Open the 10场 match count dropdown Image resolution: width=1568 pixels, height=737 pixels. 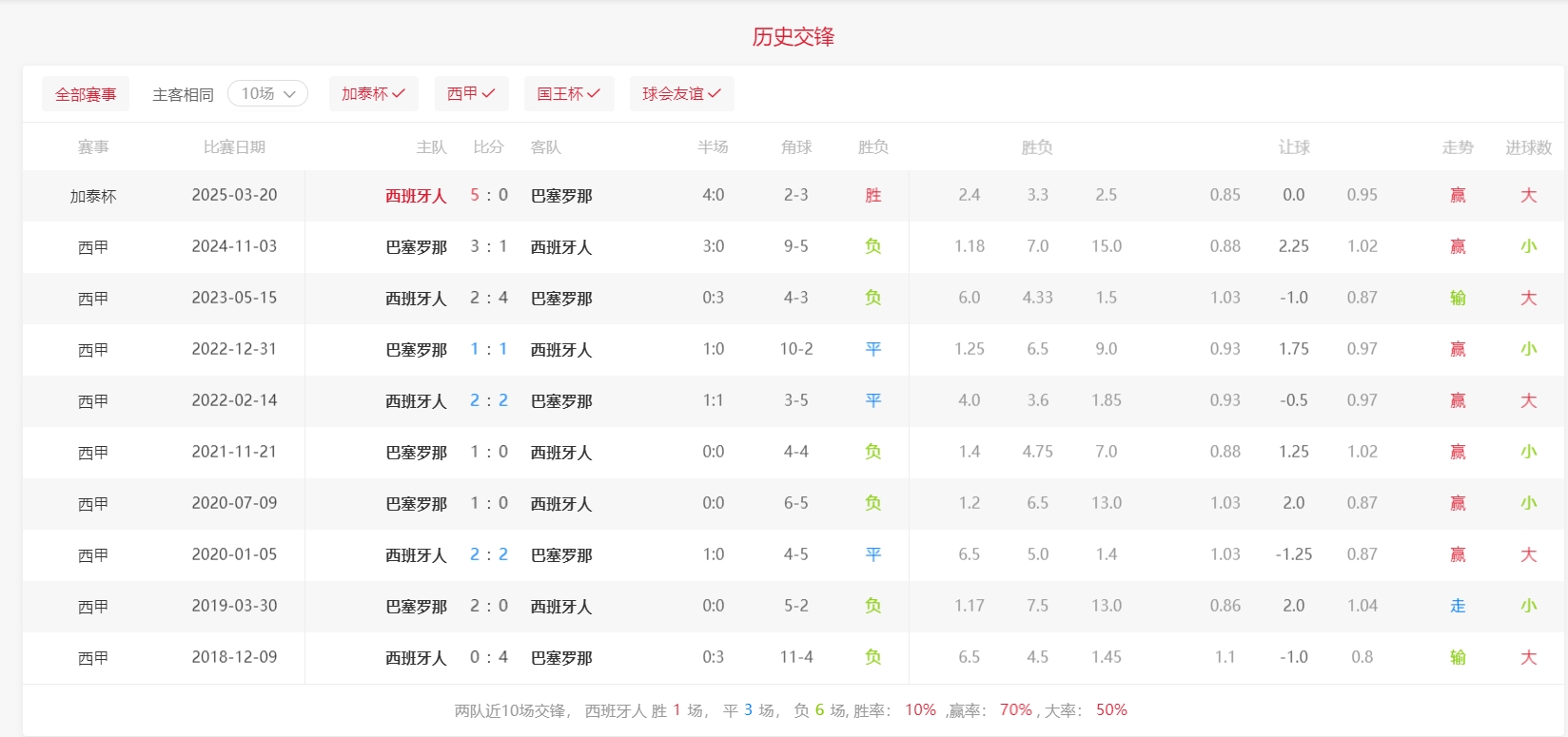pos(267,94)
